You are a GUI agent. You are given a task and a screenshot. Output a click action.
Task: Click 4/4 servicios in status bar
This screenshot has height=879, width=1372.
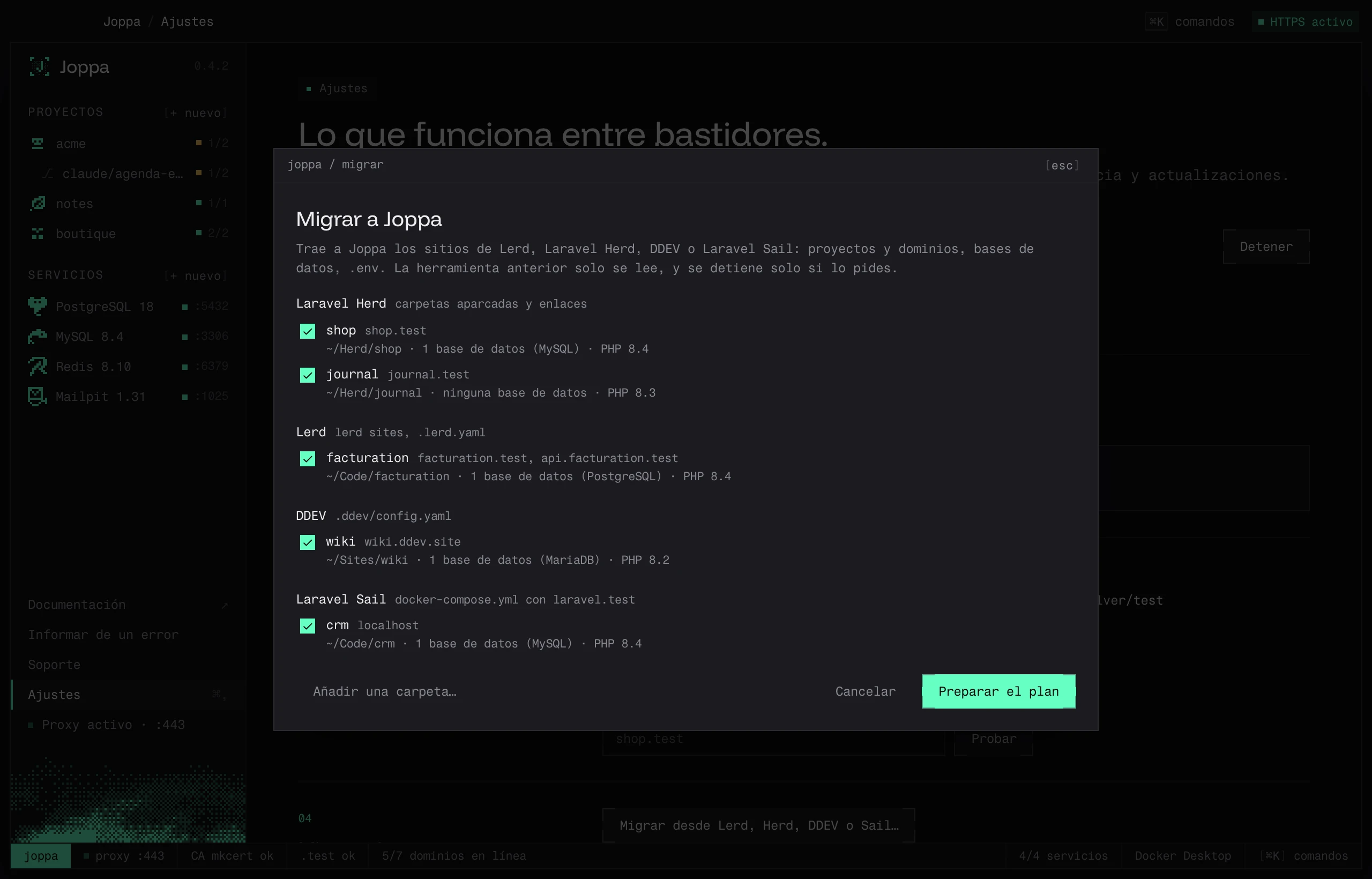point(1063,855)
